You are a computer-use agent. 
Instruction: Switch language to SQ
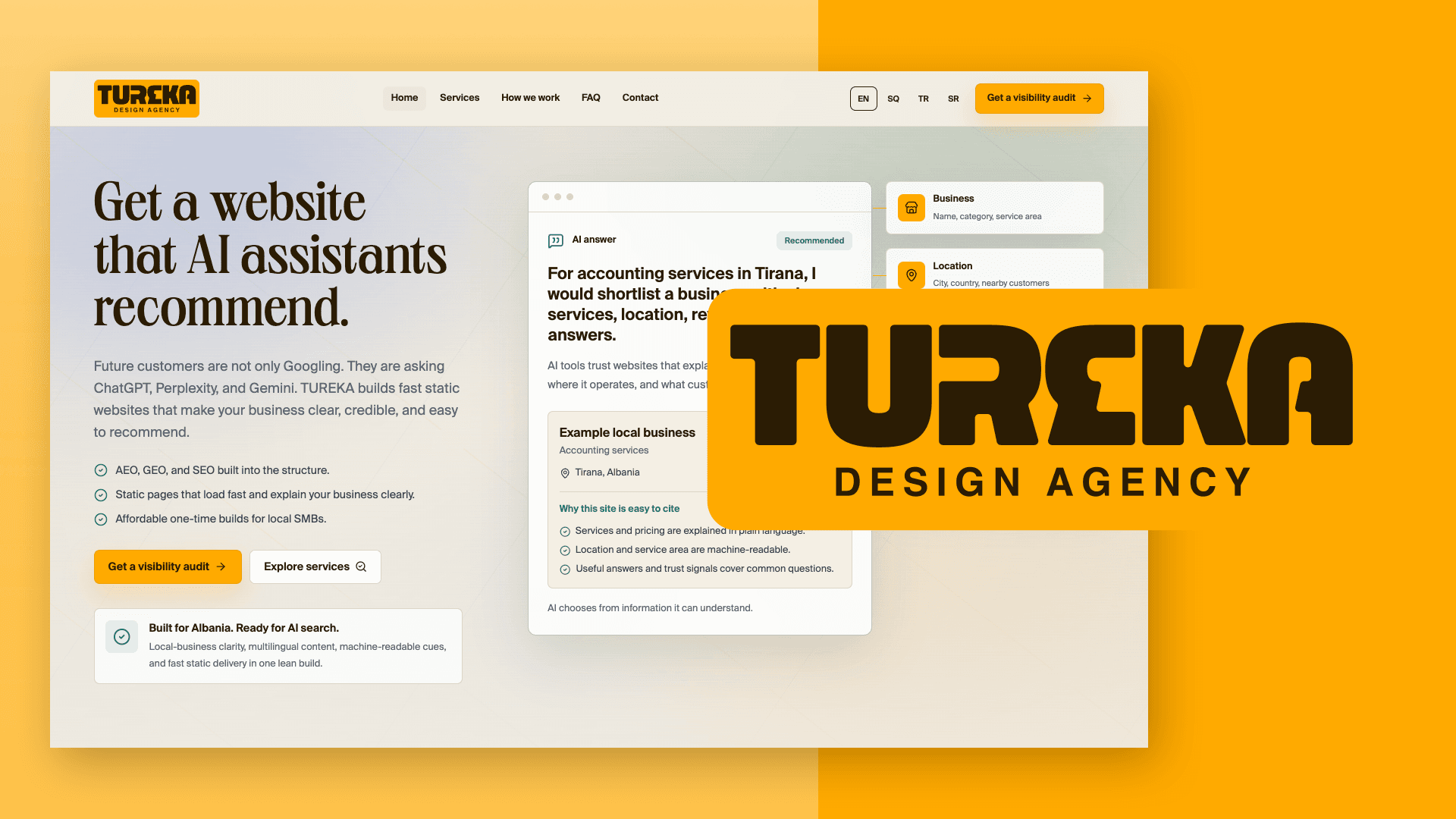tap(893, 99)
